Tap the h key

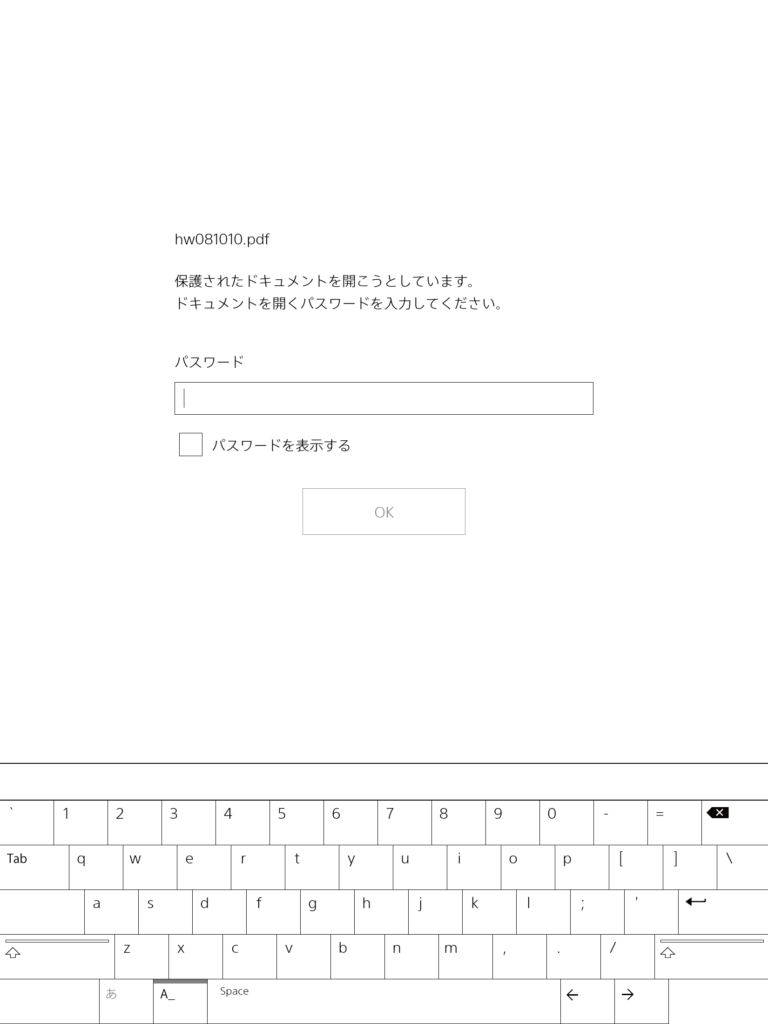coord(382,912)
